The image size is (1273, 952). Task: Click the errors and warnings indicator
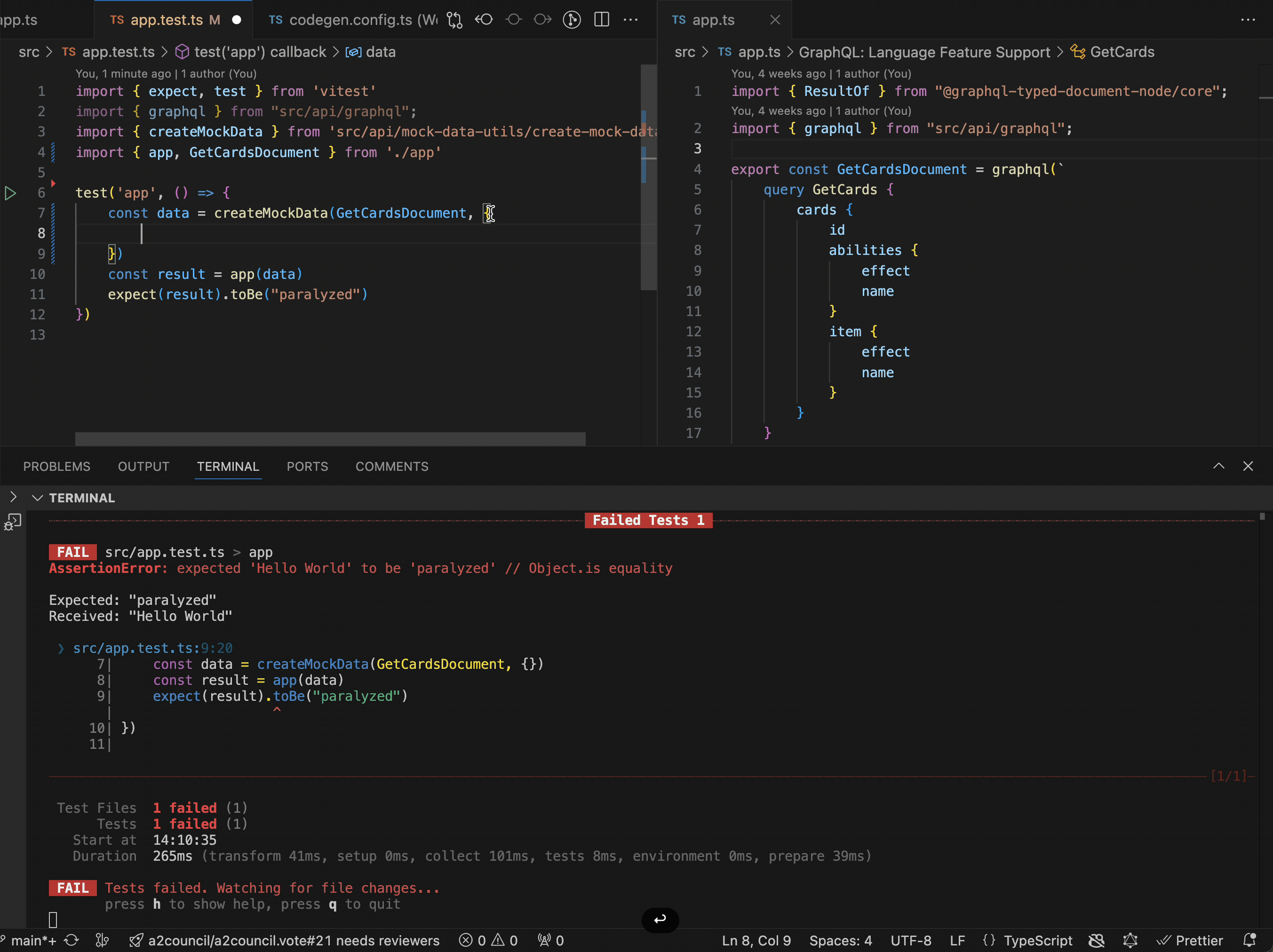[x=488, y=941]
